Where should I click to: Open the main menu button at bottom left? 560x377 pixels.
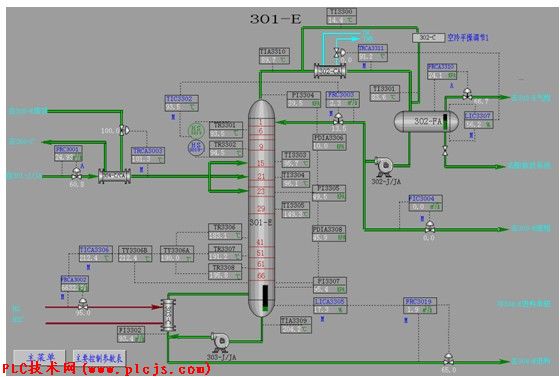(39, 357)
